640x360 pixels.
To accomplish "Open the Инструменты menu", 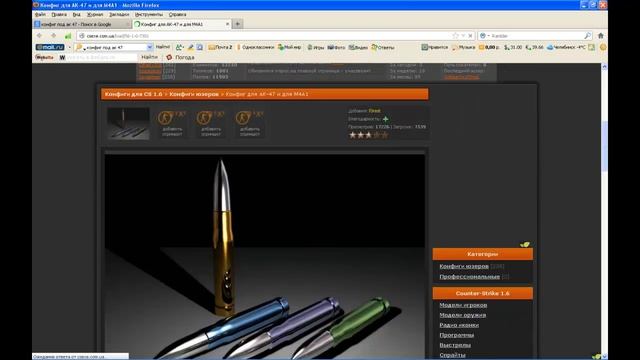I will tap(149, 14).
